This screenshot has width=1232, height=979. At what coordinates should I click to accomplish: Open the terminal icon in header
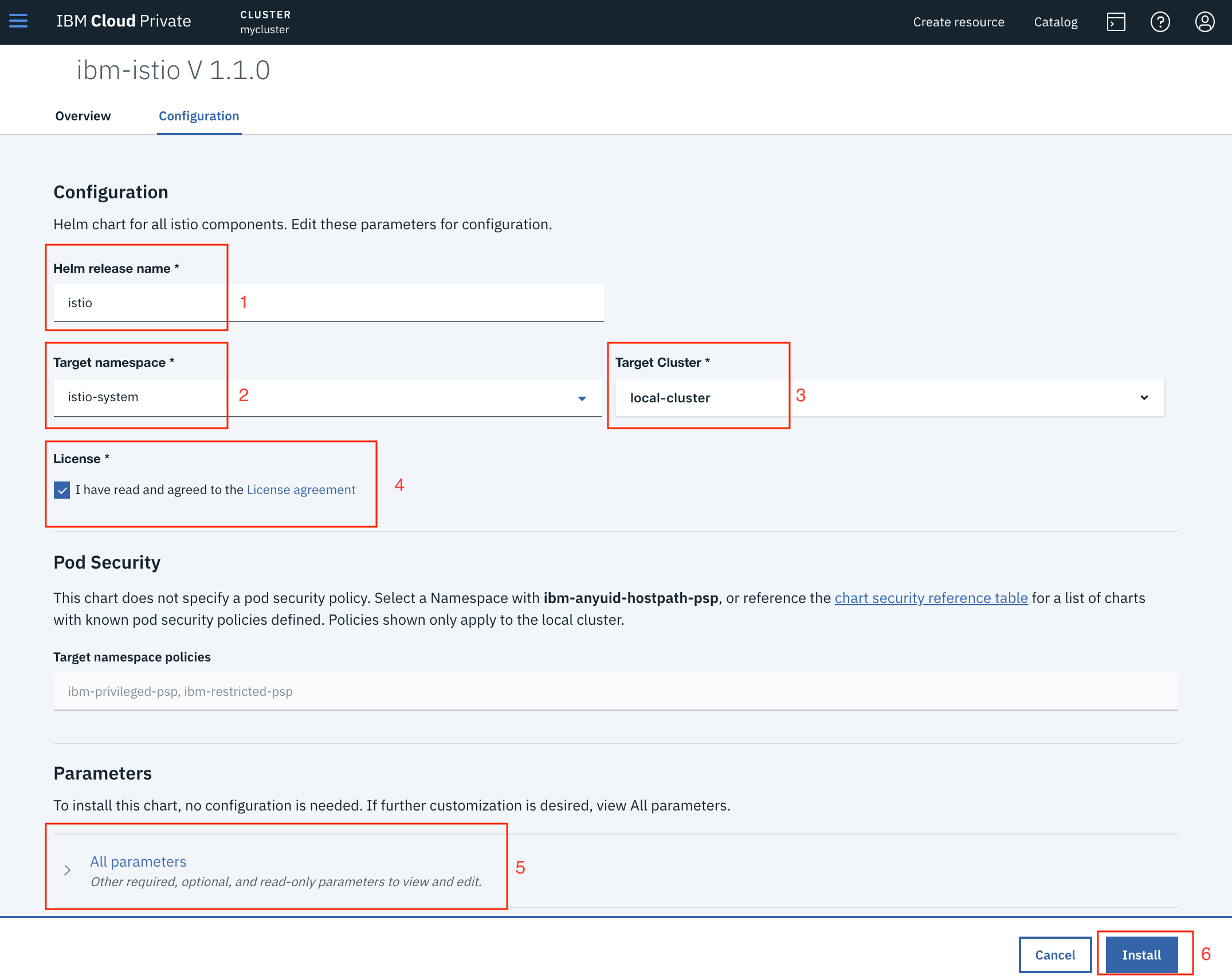click(x=1116, y=22)
